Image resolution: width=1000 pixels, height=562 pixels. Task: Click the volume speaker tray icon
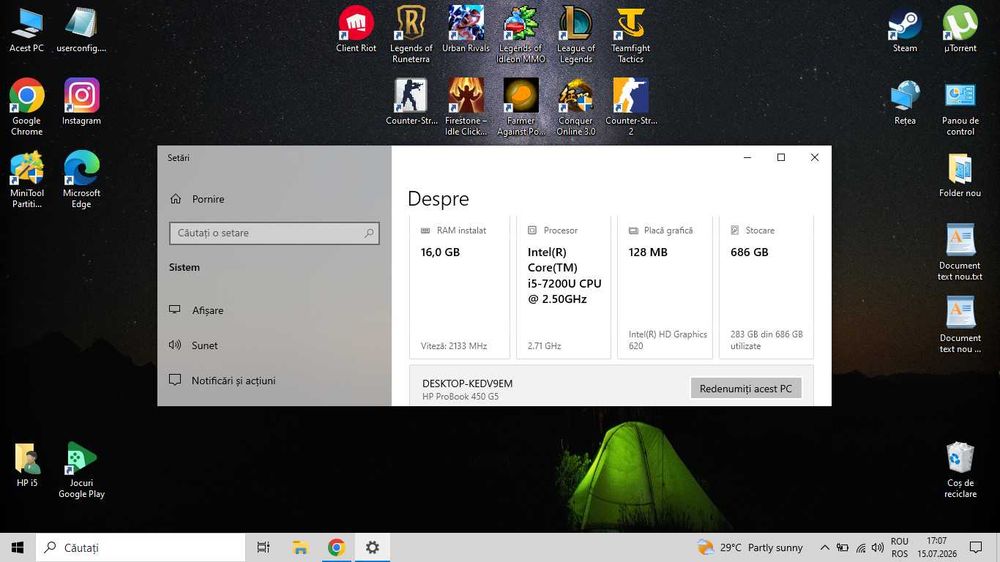[x=878, y=547]
